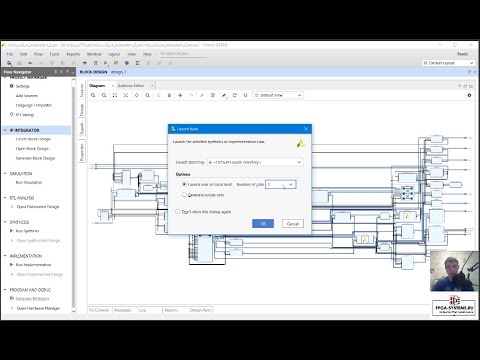
Task: Click the wrench Customize Block icon
Action: (202, 95)
